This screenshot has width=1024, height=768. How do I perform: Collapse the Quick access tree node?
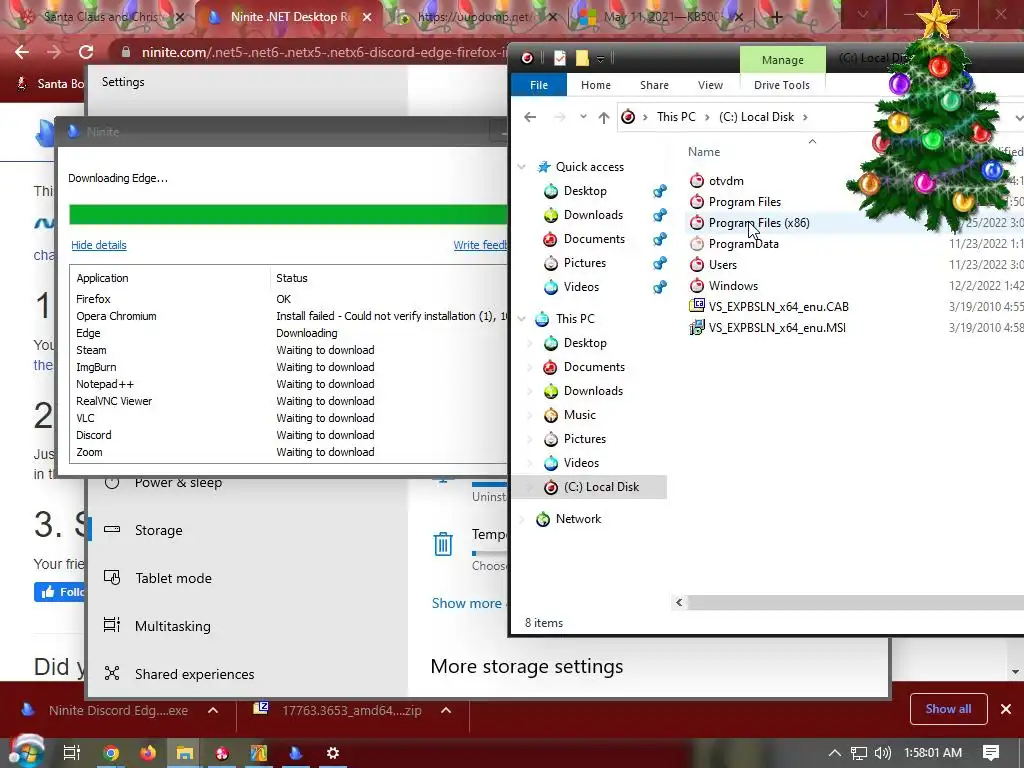point(521,167)
